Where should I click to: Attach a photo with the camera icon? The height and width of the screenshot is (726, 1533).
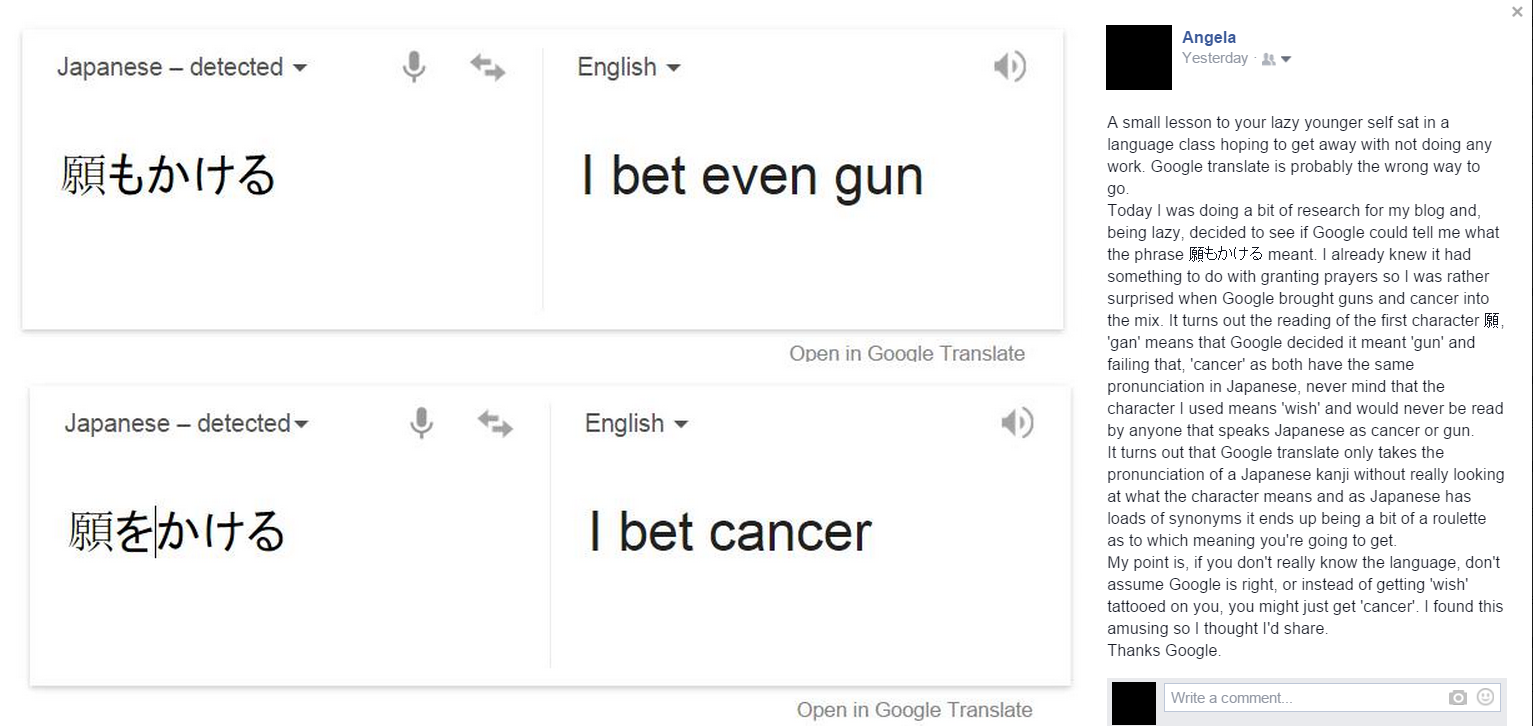pyautogui.click(x=1458, y=697)
